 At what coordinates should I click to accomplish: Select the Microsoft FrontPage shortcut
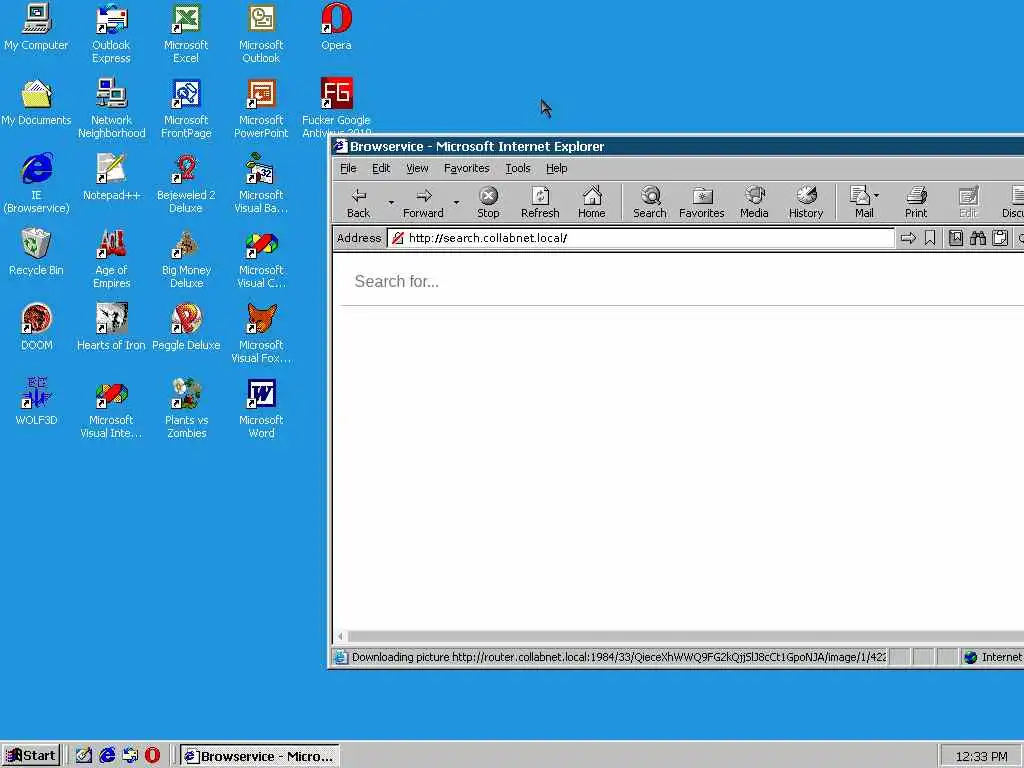(186, 109)
